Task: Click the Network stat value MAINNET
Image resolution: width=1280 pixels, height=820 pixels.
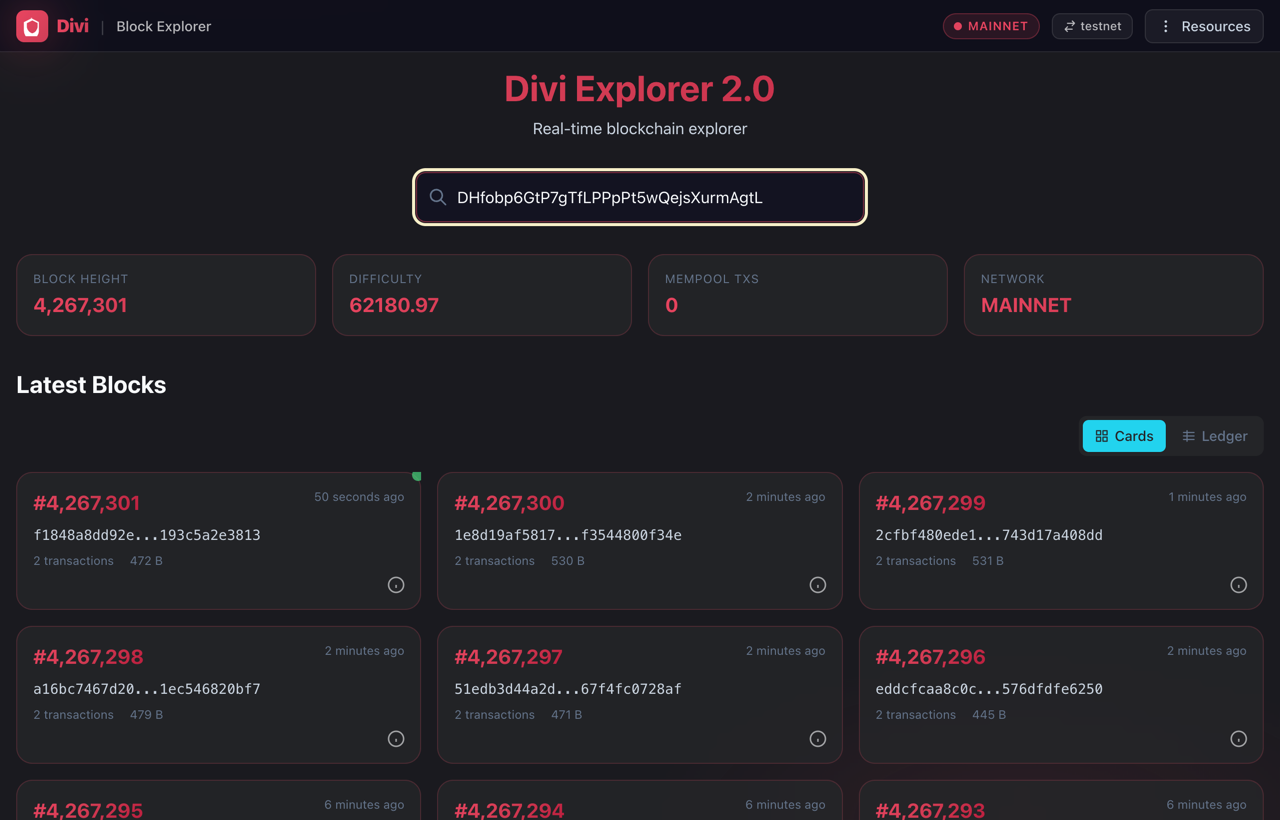Action: (x=1026, y=305)
